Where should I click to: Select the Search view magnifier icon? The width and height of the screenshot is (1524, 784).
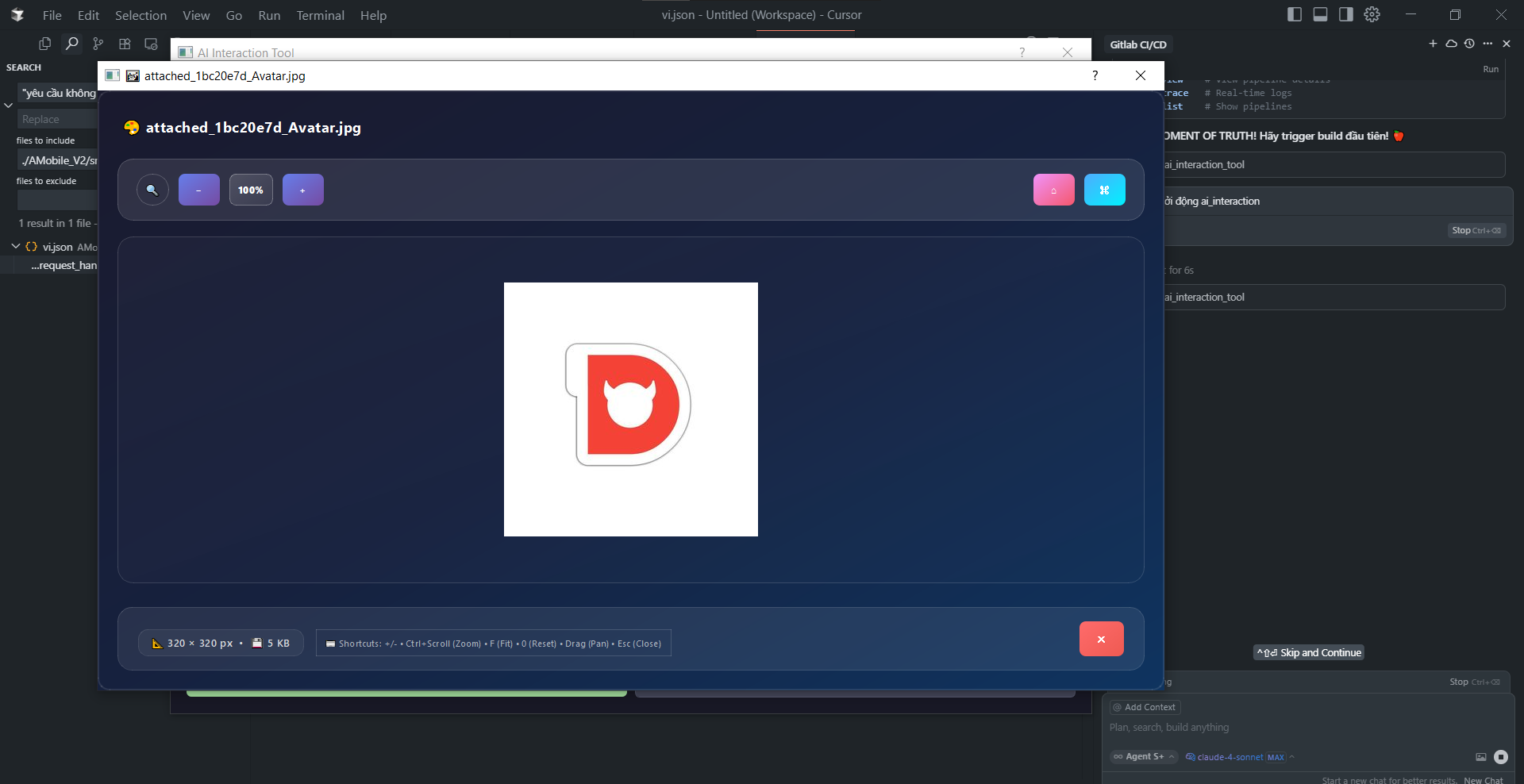tap(71, 44)
